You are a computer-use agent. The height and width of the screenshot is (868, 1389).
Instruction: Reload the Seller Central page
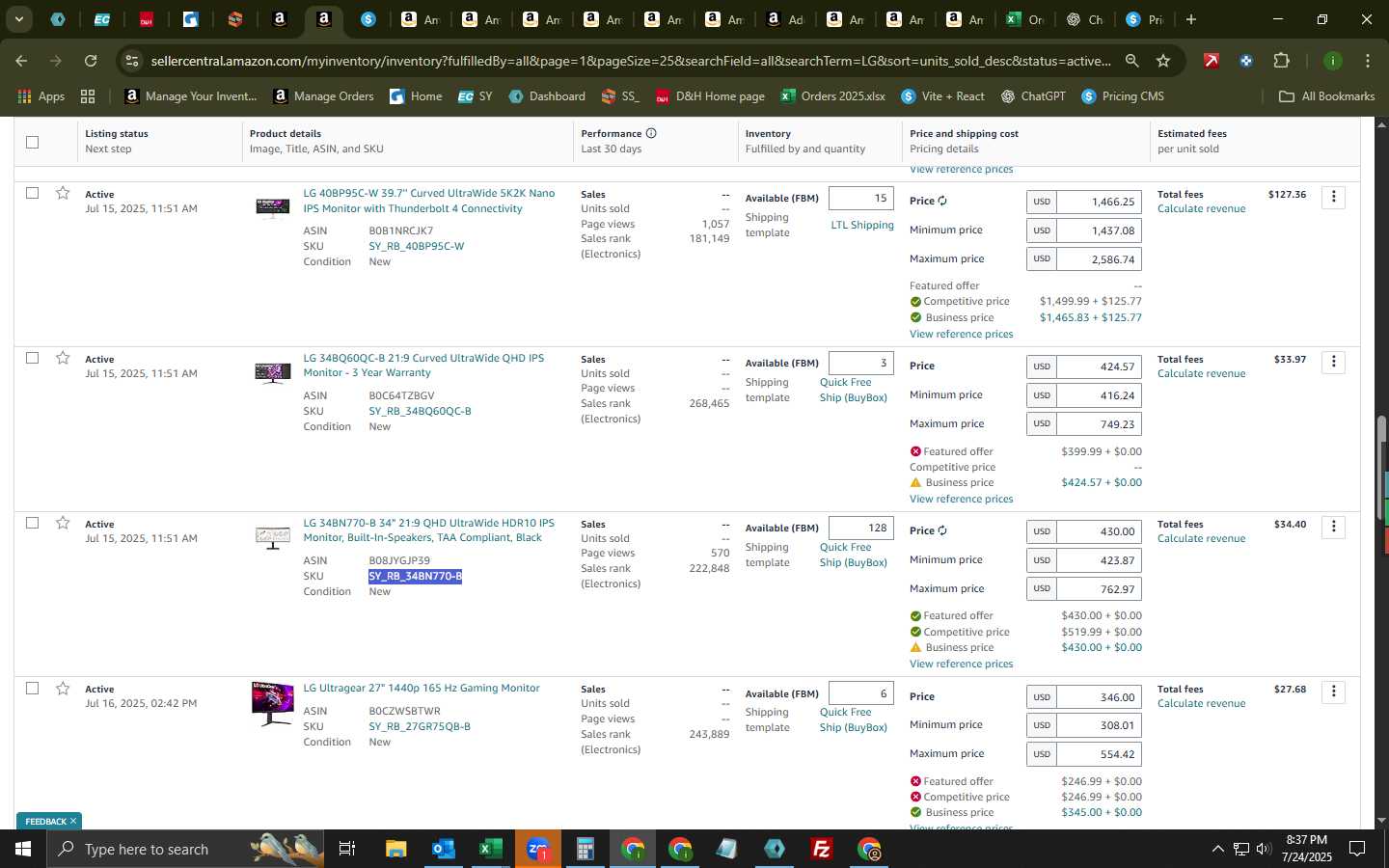91,61
